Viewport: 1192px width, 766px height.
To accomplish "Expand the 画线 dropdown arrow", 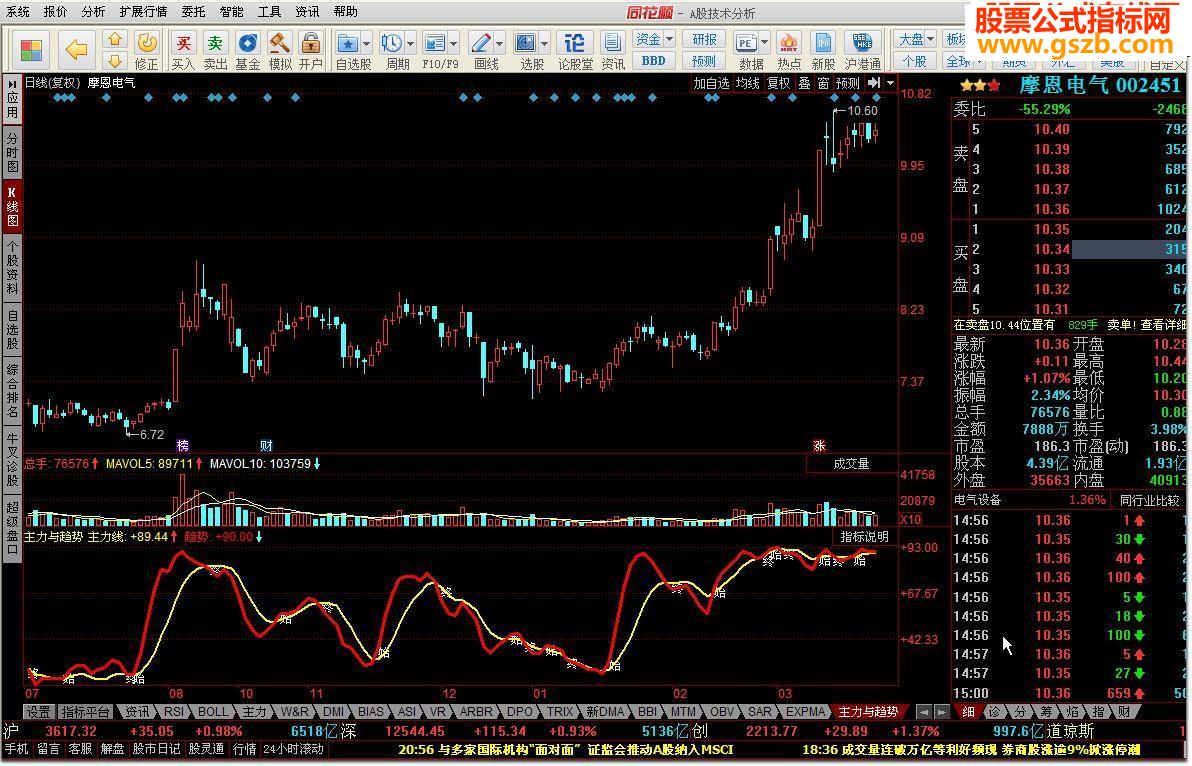I will coord(499,43).
